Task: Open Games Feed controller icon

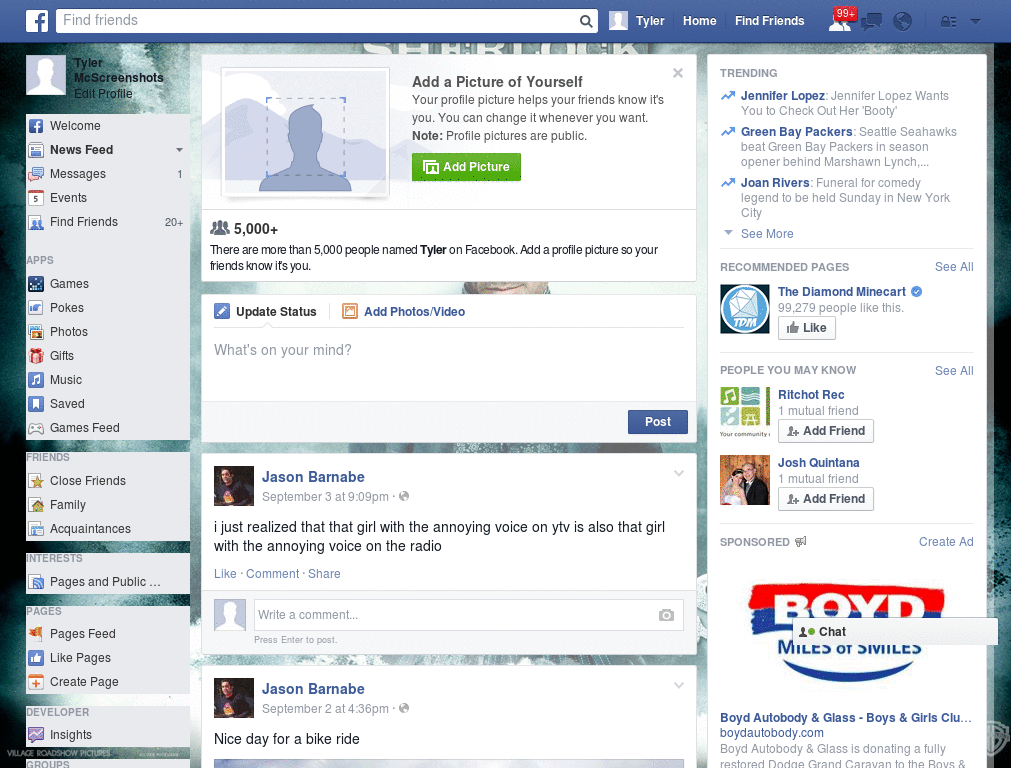Action: pos(36,428)
